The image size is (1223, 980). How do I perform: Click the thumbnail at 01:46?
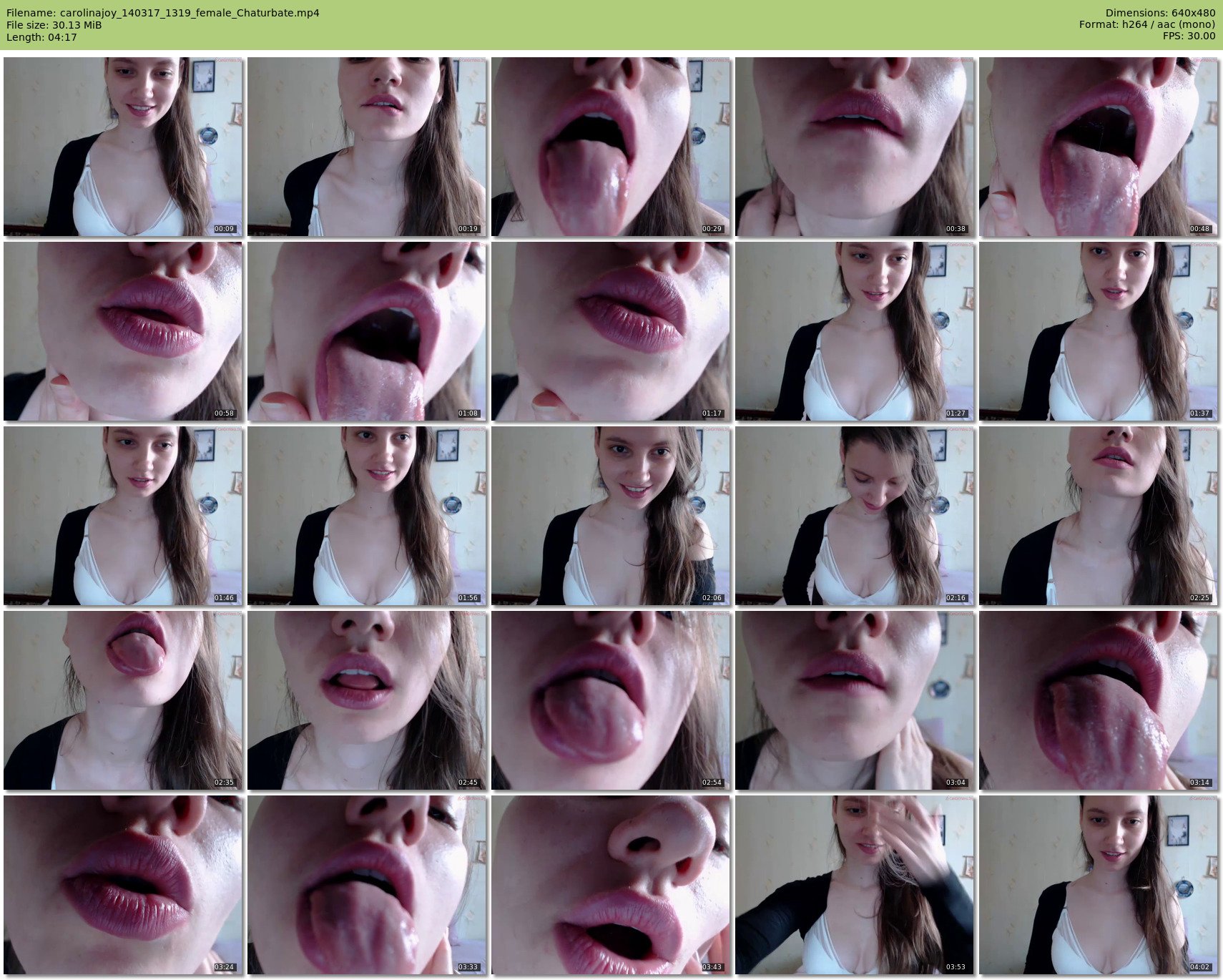pyautogui.click(x=123, y=516)
